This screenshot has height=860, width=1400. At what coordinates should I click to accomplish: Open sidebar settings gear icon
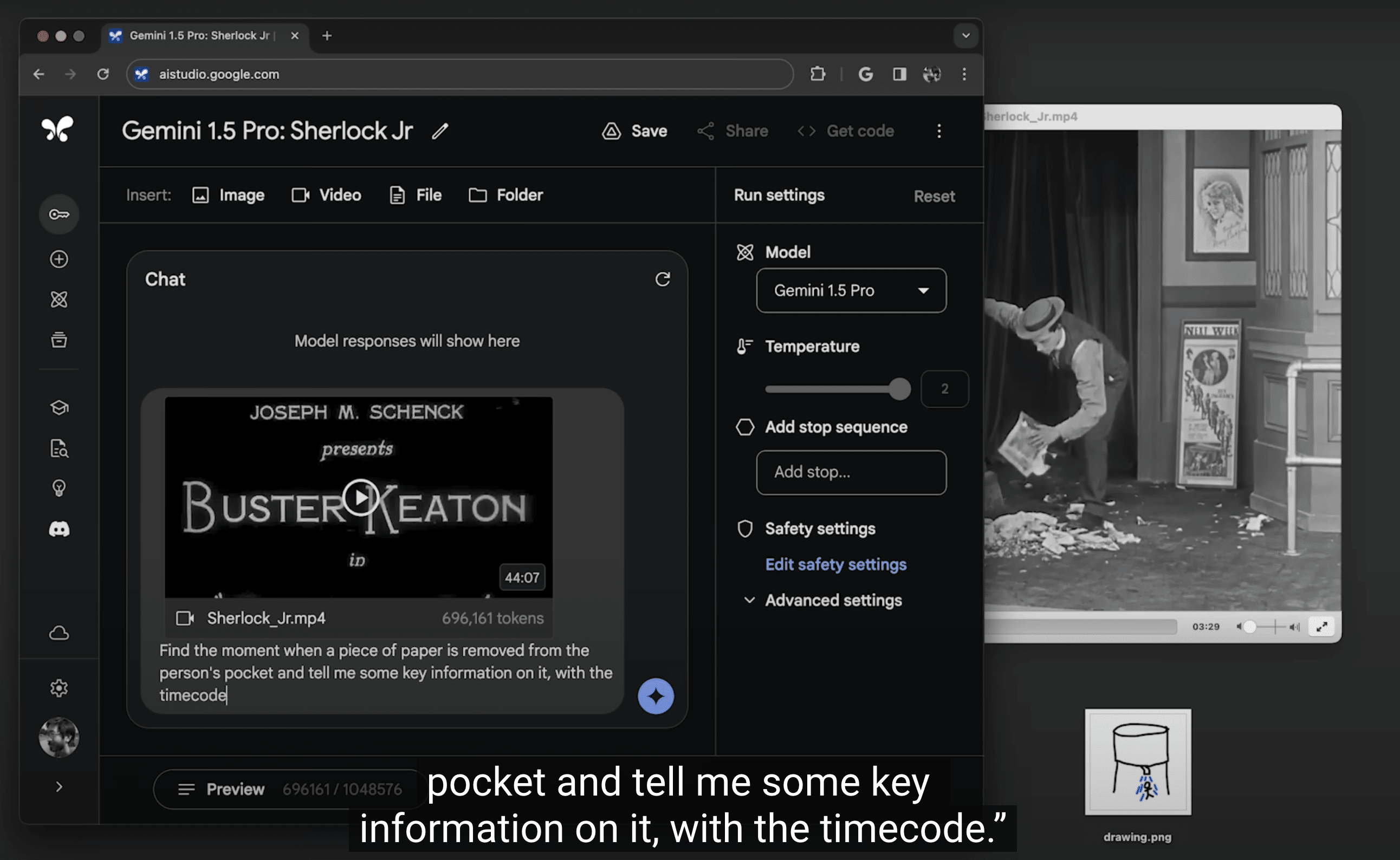point(59,688)
